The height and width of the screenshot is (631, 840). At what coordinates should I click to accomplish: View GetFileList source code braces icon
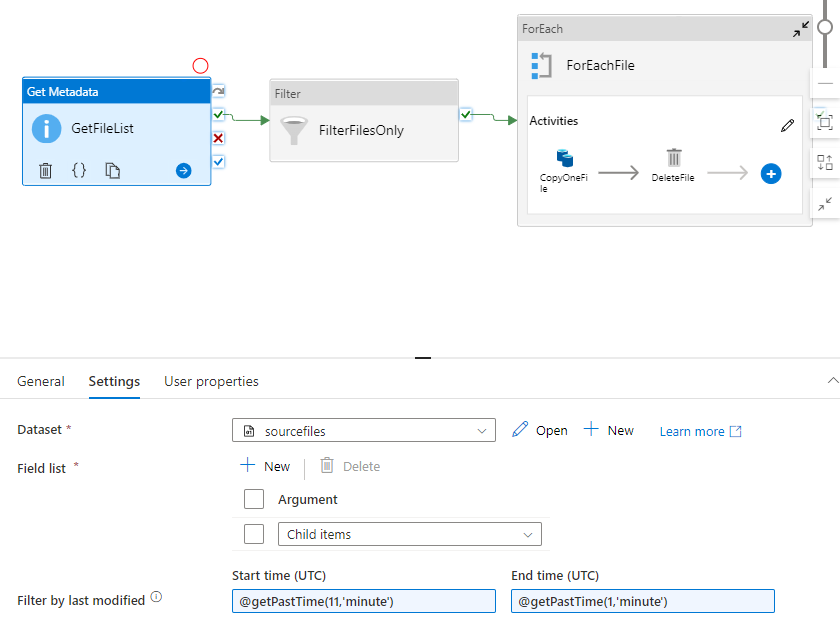point(79,171)
